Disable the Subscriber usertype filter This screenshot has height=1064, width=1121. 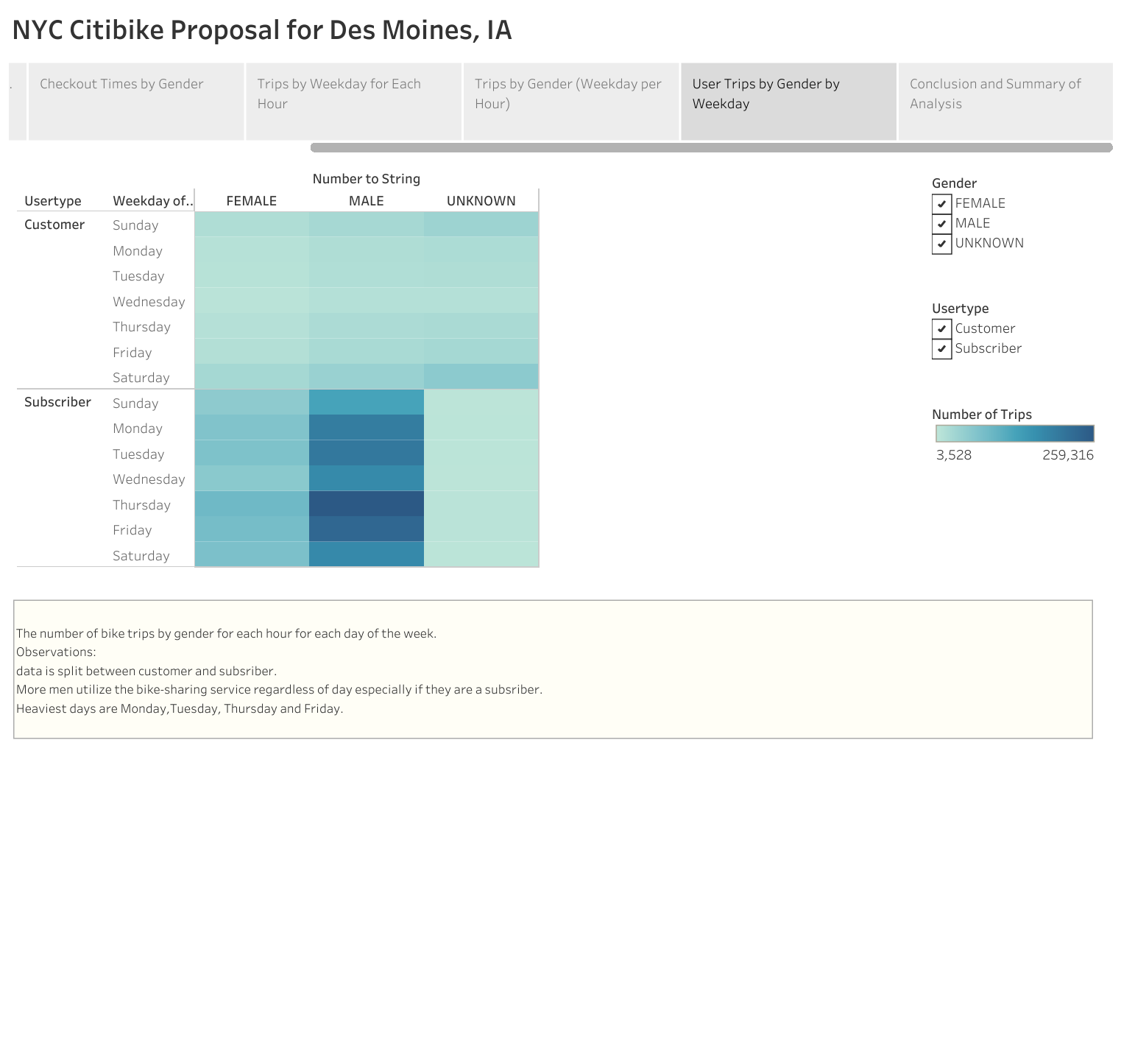coord(941,349)
